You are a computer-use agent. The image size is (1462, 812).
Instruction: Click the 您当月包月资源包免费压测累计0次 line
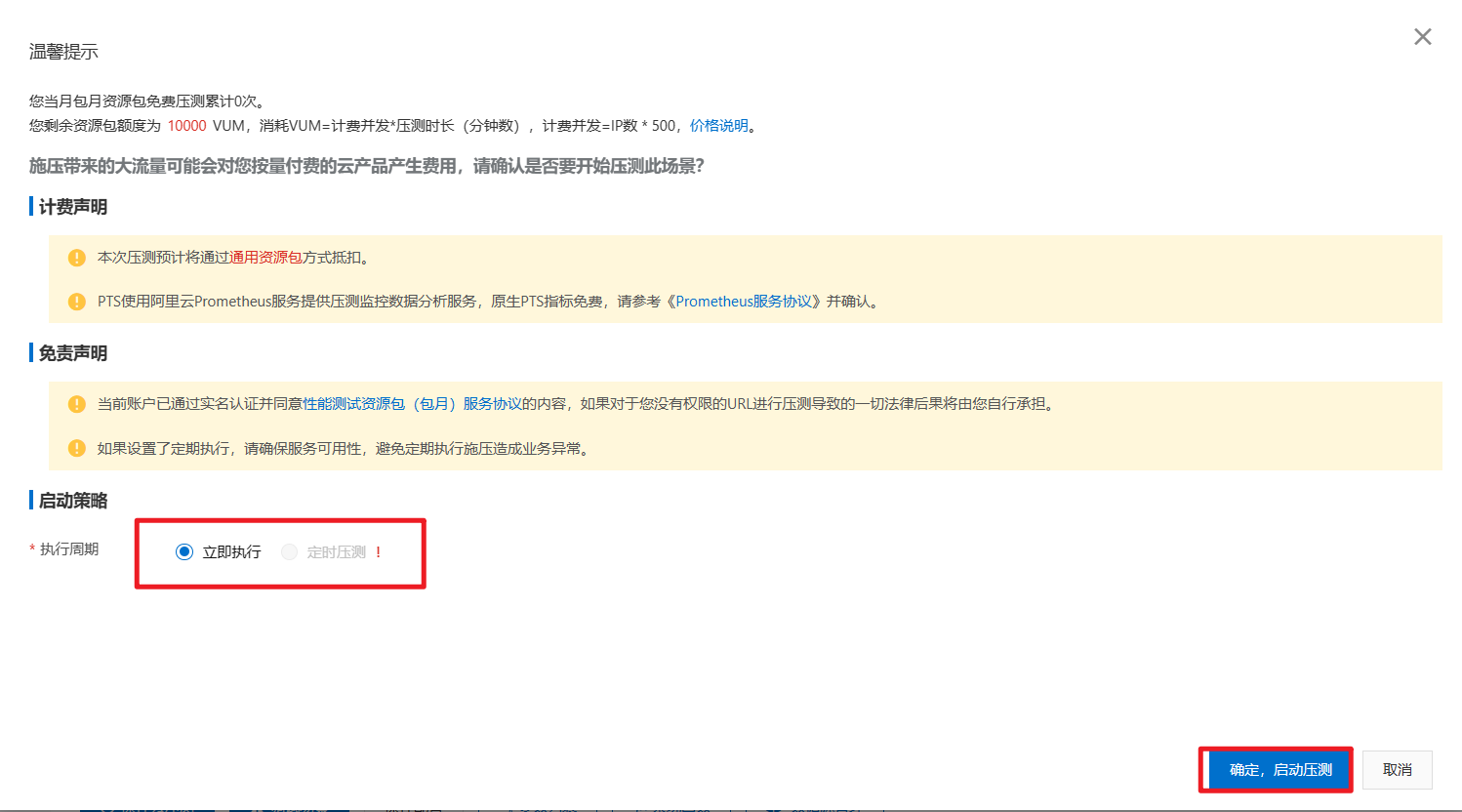click(x=147, y=101)
